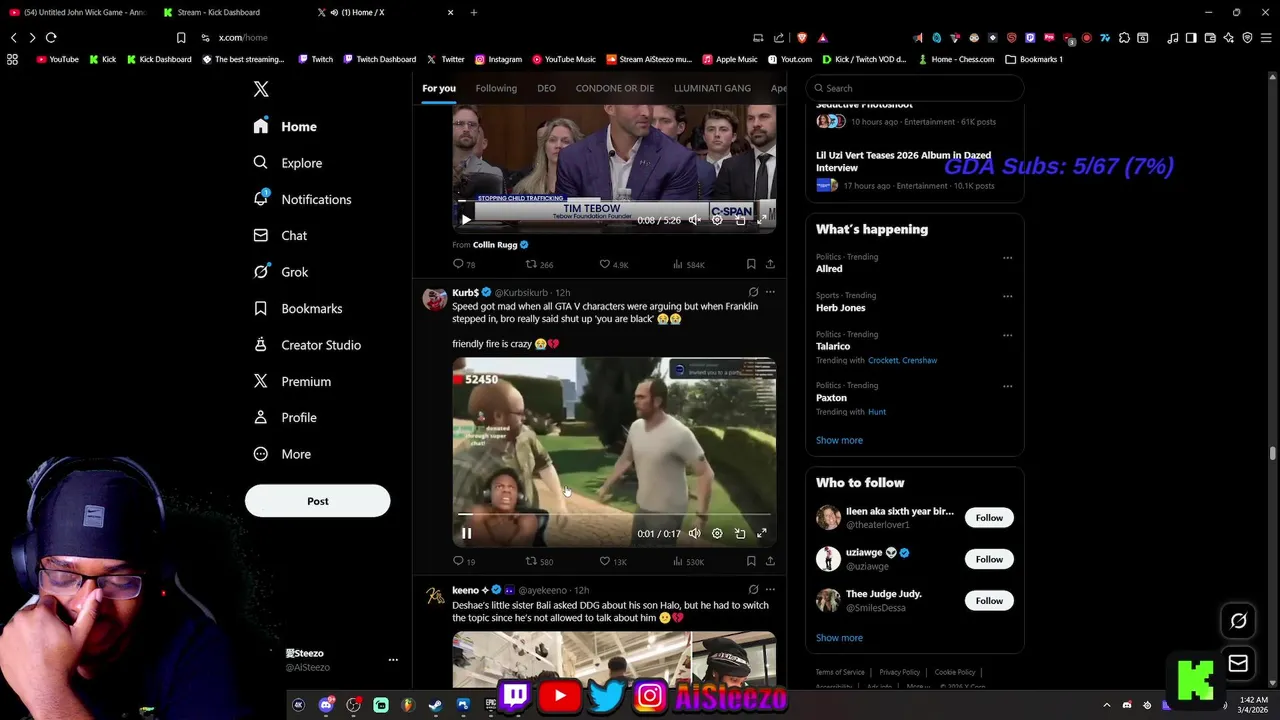Fullscreen the GTA V video
Image resolution: width=1280 pixels, height=720 pixels.
click(x=762, y=533)
